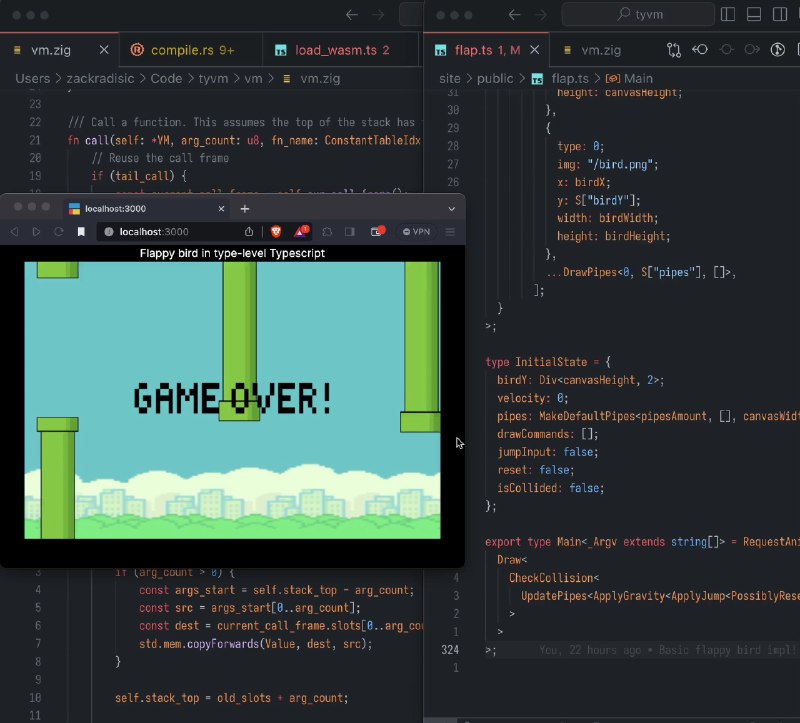Switch to the load_wasm.ts tab
800x723 pixels.
(x=341, y=50)
